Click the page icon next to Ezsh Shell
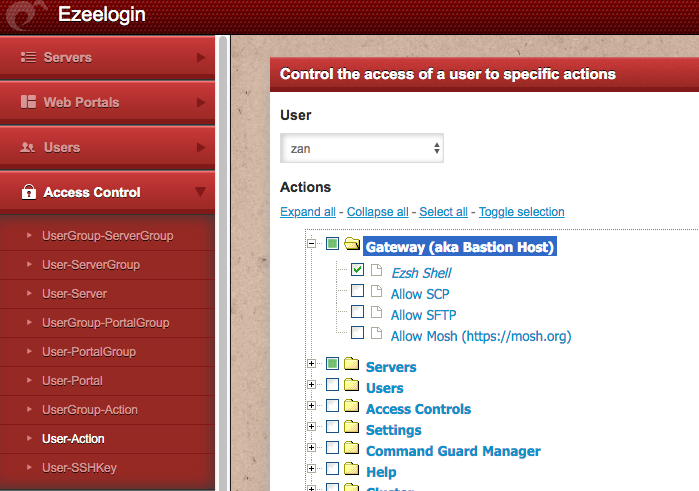Image resolution: width=699 pixels, height=491 pixels. coord(377,270)
